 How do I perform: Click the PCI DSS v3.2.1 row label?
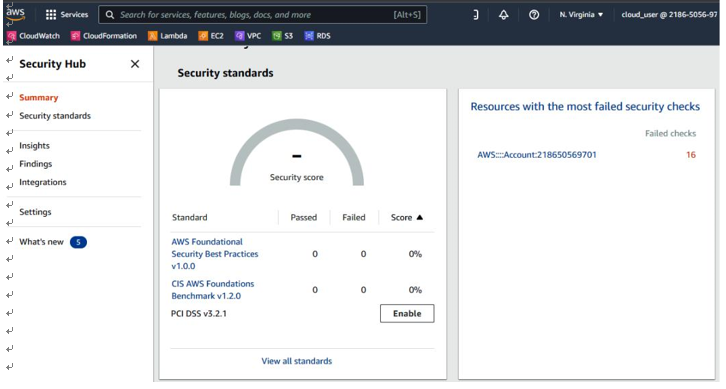click(199, 314)
